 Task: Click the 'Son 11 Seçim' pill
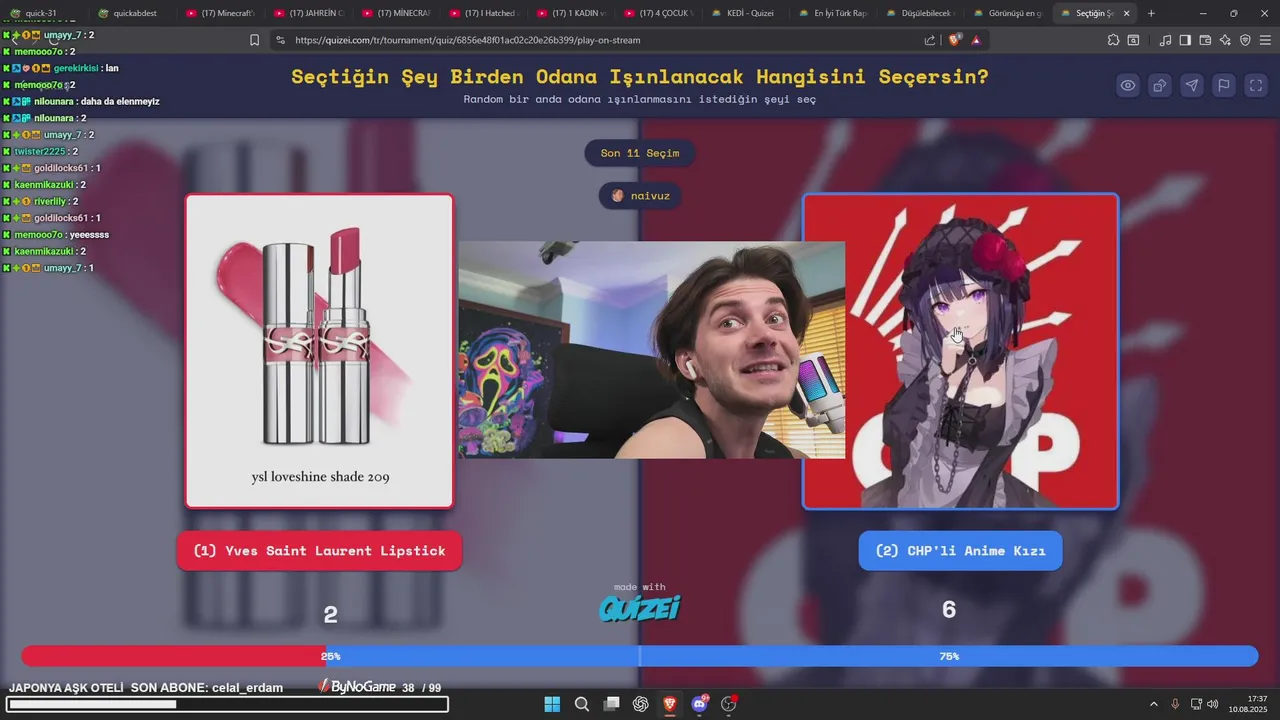pos(640,153)
